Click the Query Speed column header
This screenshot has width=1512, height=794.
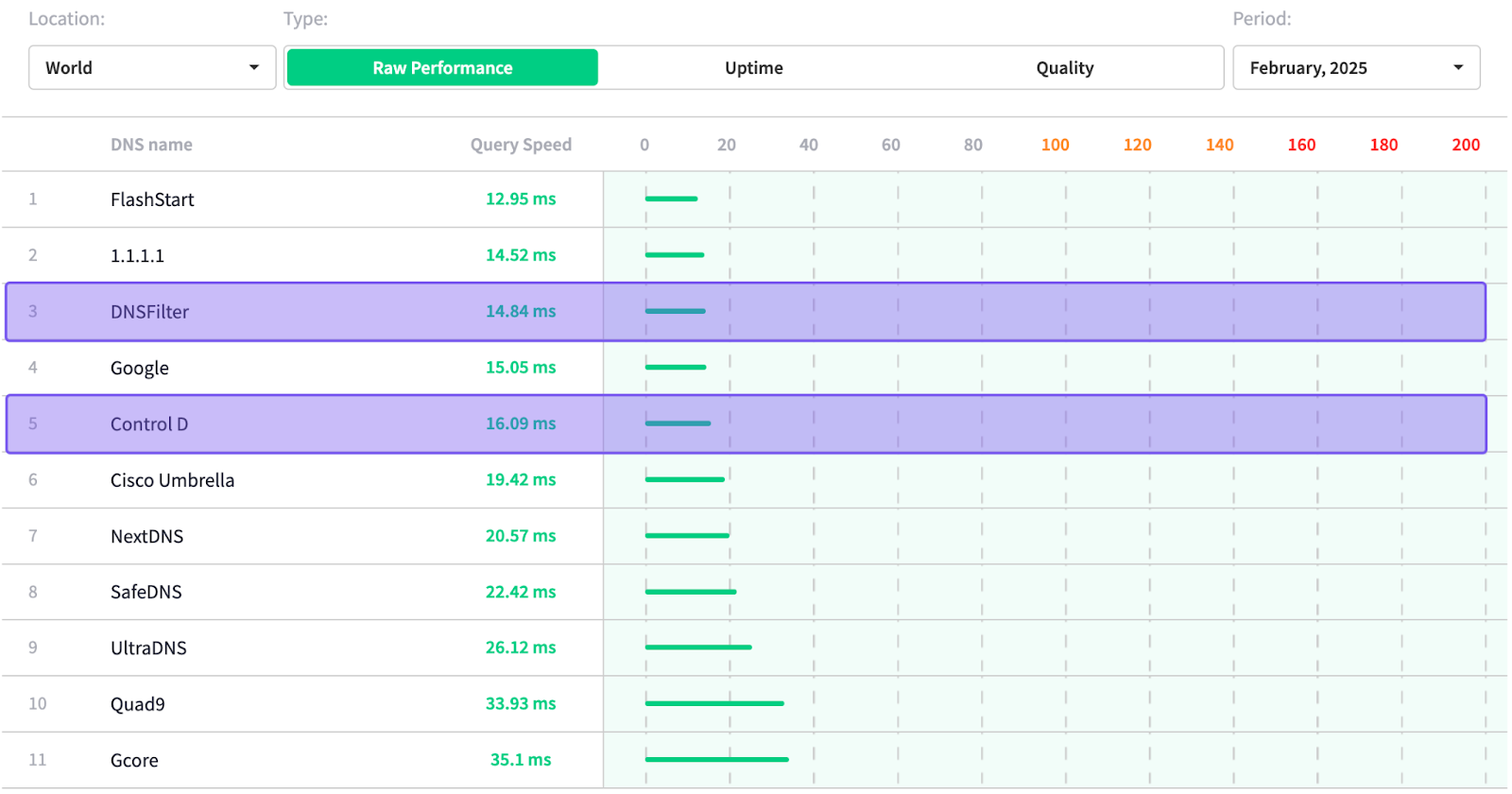tap(521, 145)
